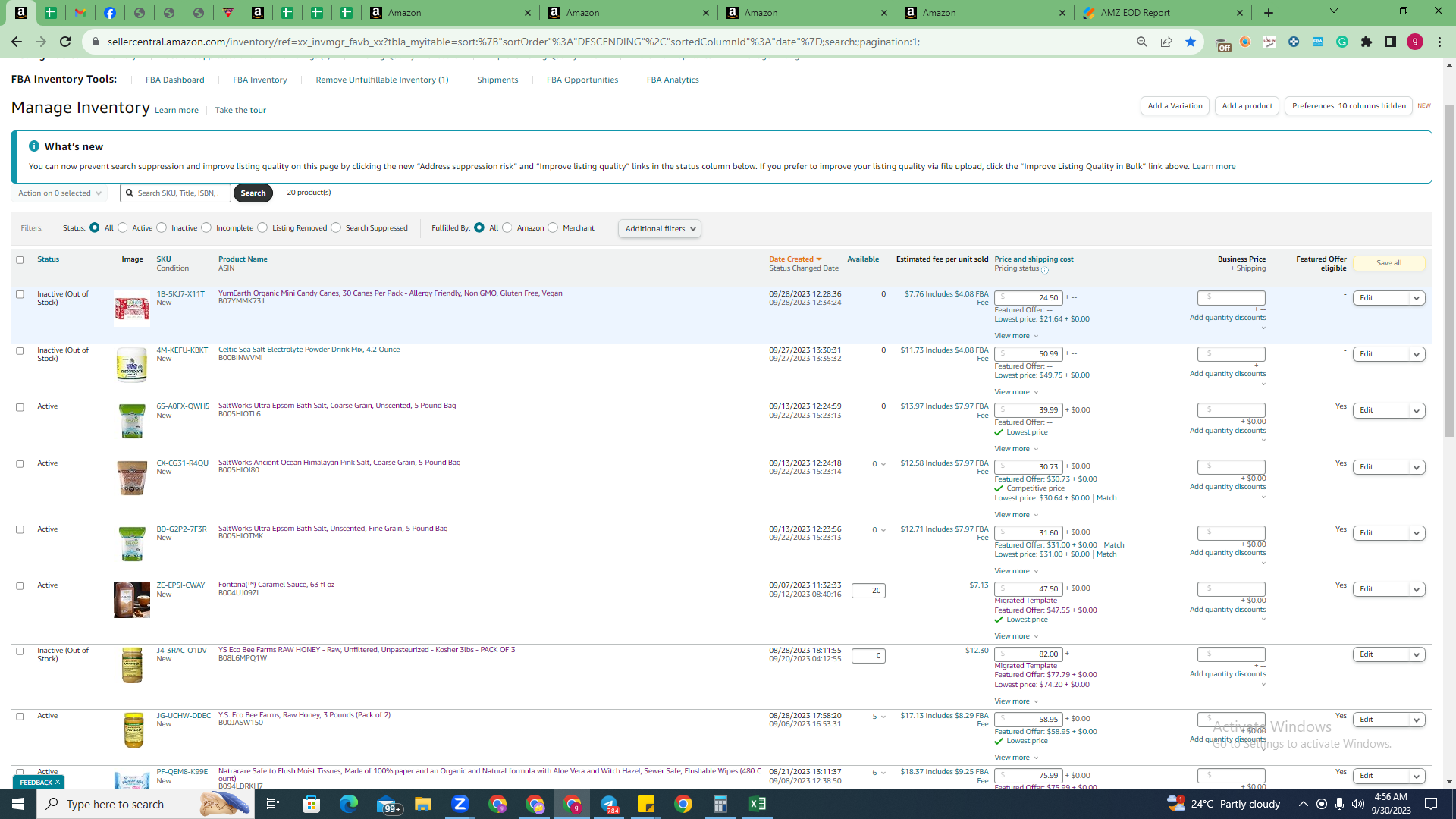
Task: Open the browser zoom control icon
Action: (1142, 42)
